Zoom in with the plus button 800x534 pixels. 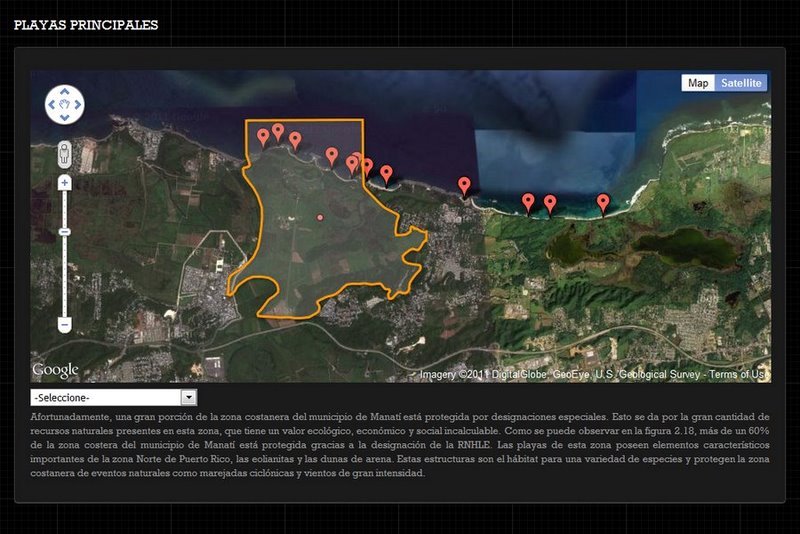point(65,183)
